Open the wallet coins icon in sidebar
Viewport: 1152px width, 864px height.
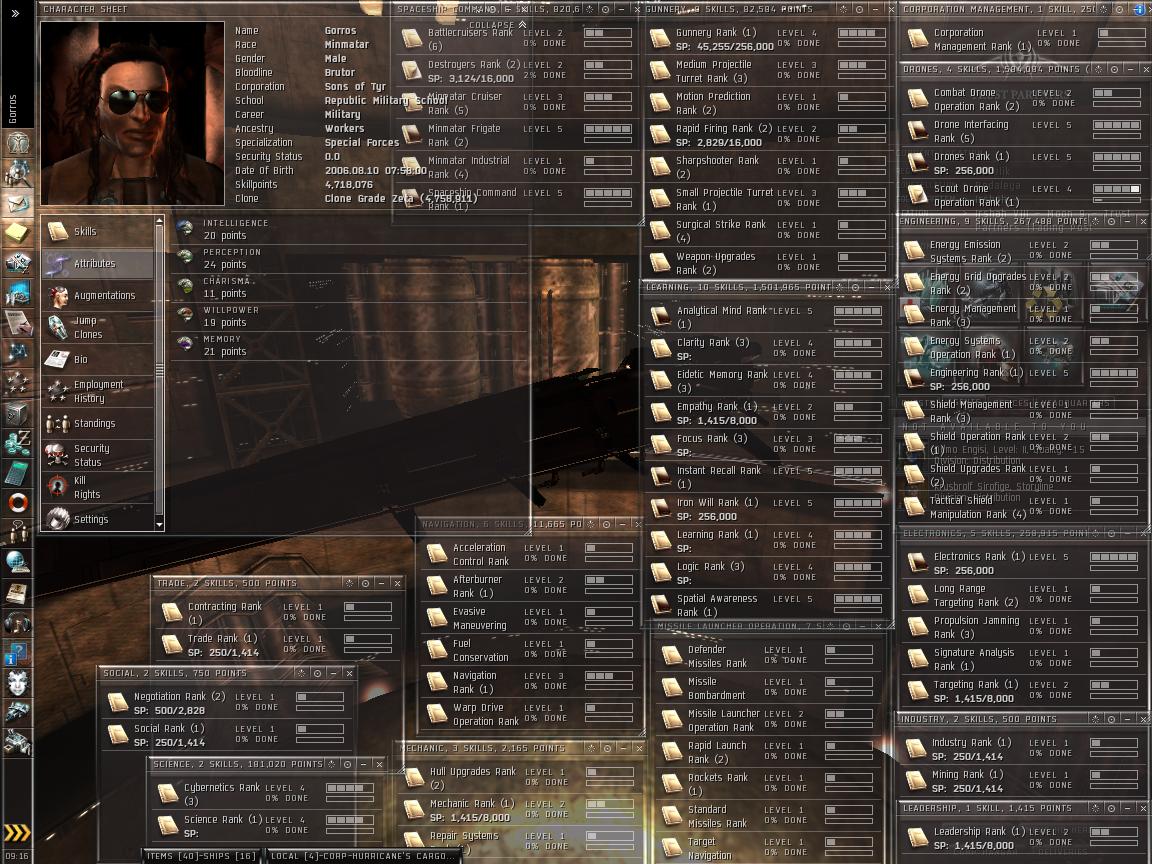point(17,443)
